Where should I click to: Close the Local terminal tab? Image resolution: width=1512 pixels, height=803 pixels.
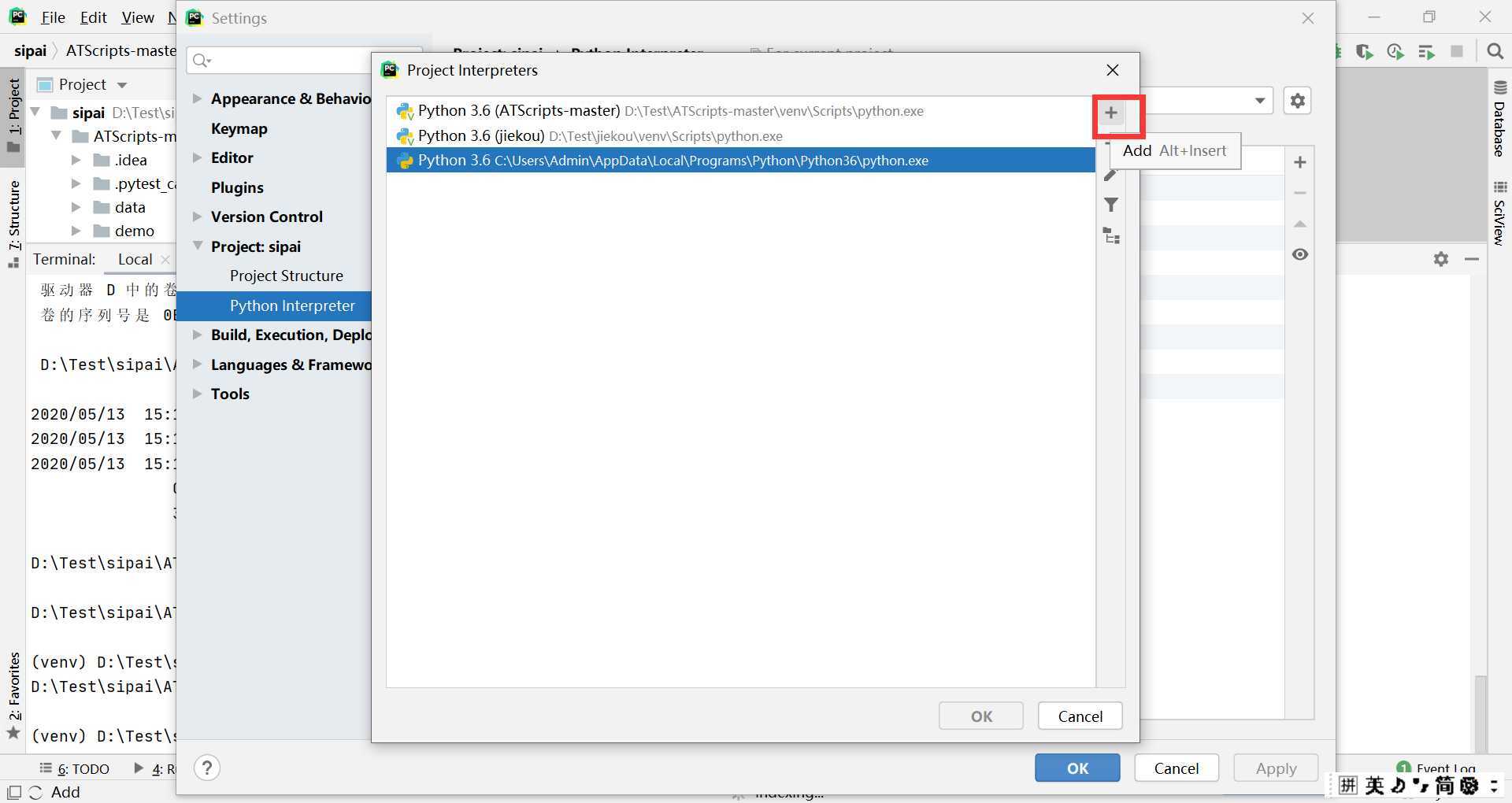(165, 259)
